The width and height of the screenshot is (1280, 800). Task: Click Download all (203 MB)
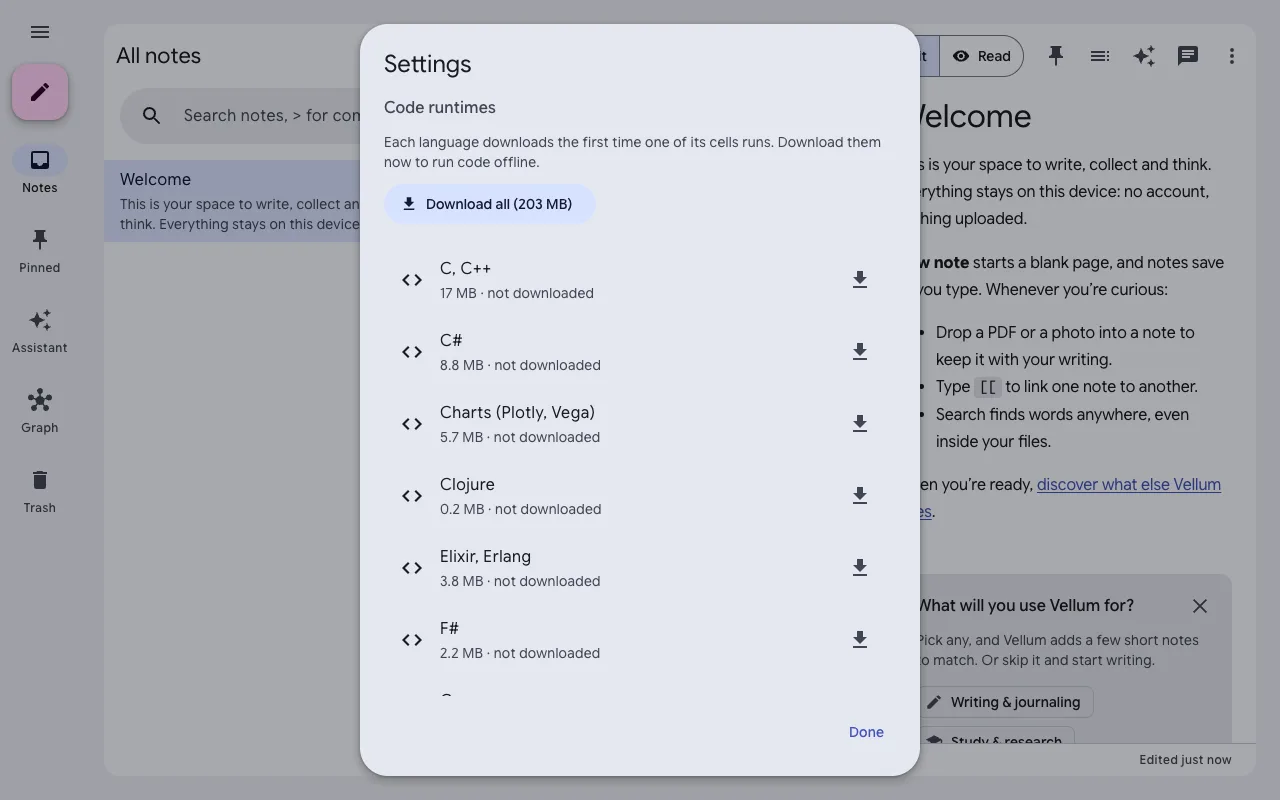[x=490, y=204]
